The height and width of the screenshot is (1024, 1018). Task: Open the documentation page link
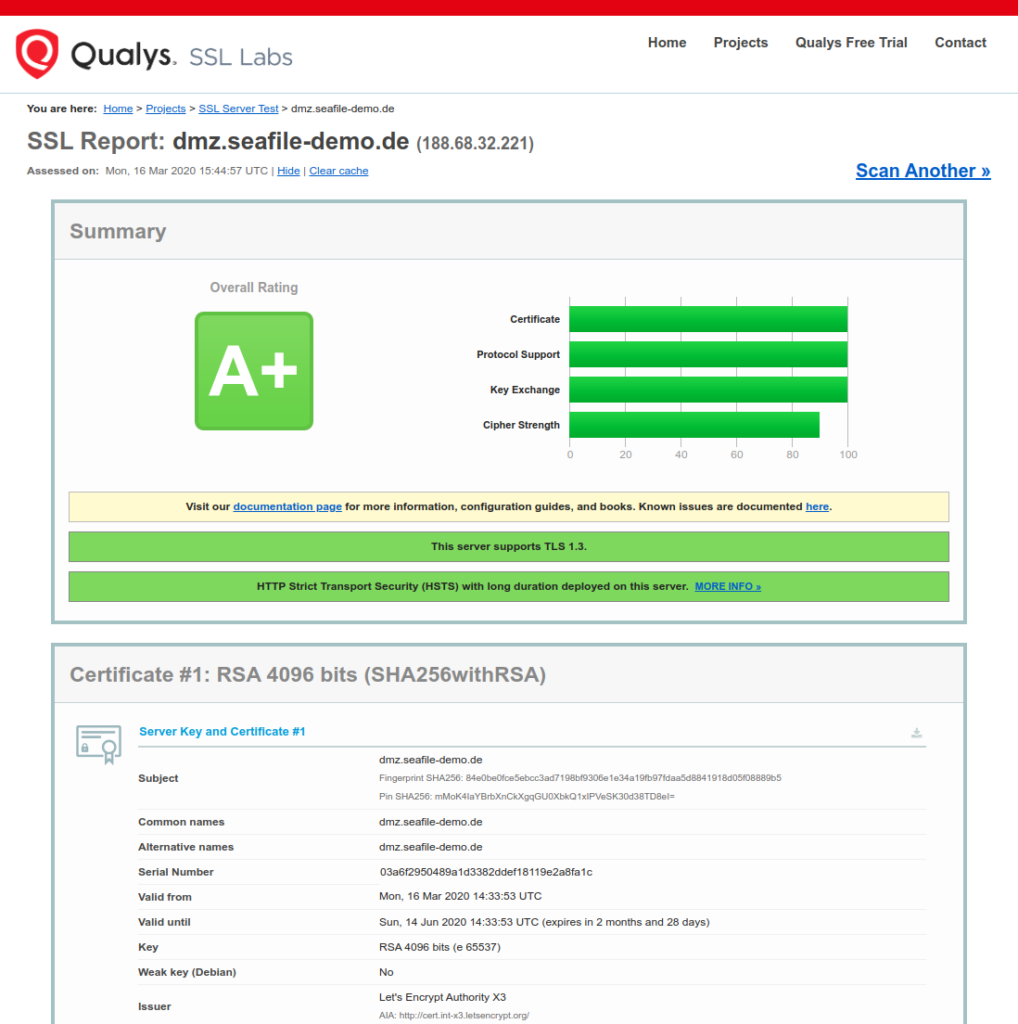click(x=287, y=507)
